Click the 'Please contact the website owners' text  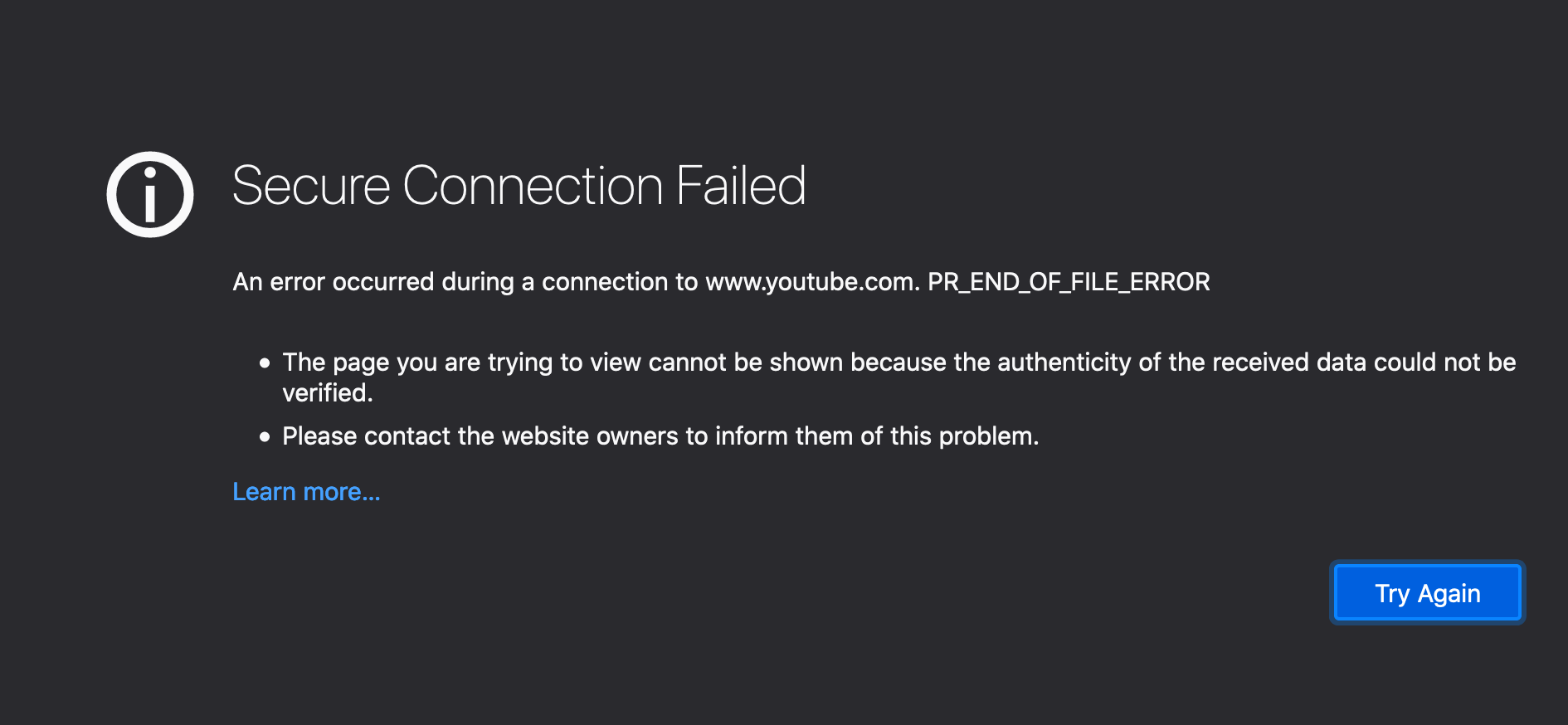click(x=480, y=436)
